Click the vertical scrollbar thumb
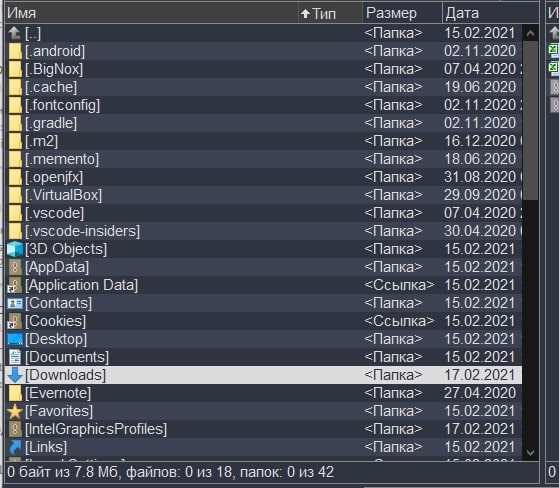Screen dimensions: 559x488 click(530, 121)
